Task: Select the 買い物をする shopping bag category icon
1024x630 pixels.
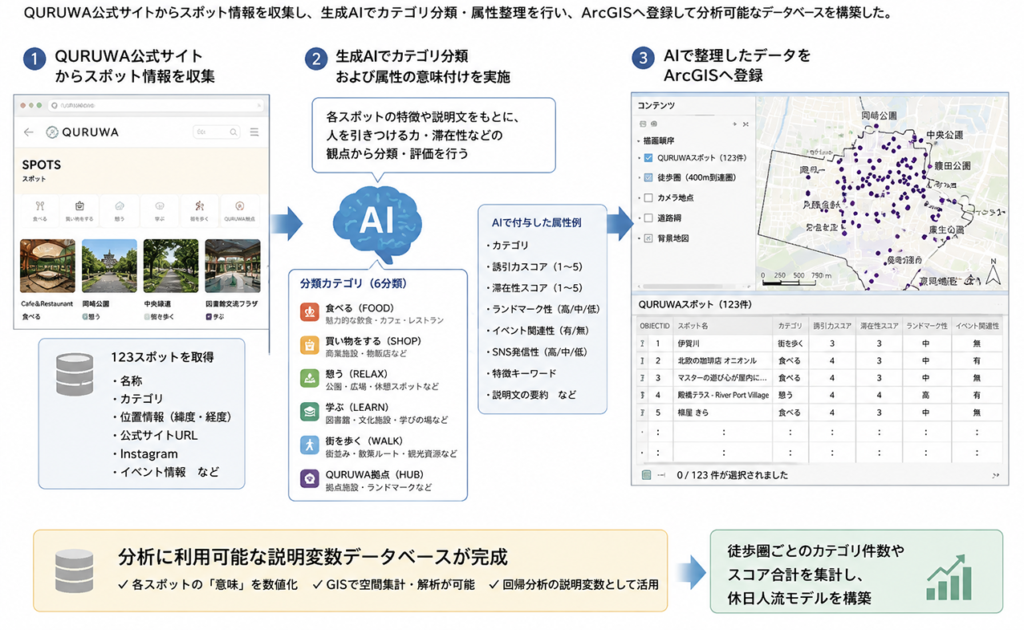Action: tap(80, 206)
